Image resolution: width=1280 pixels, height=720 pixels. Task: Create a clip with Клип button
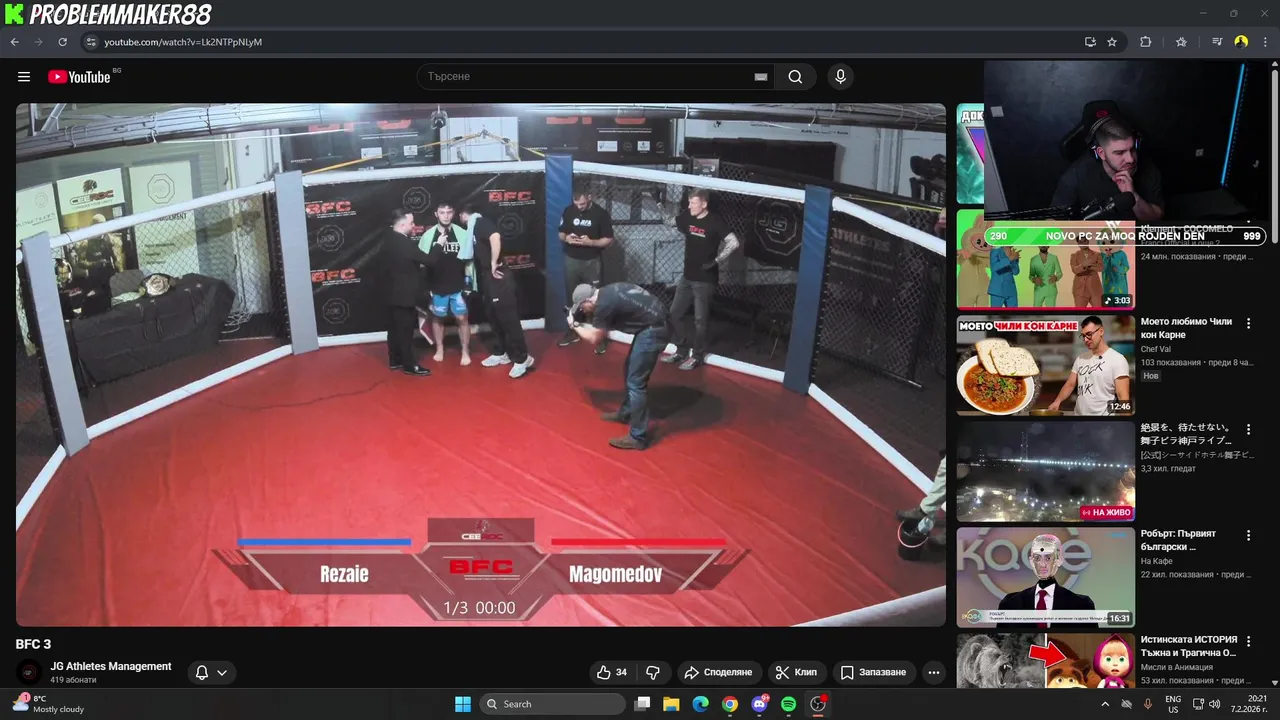point(797,672)
